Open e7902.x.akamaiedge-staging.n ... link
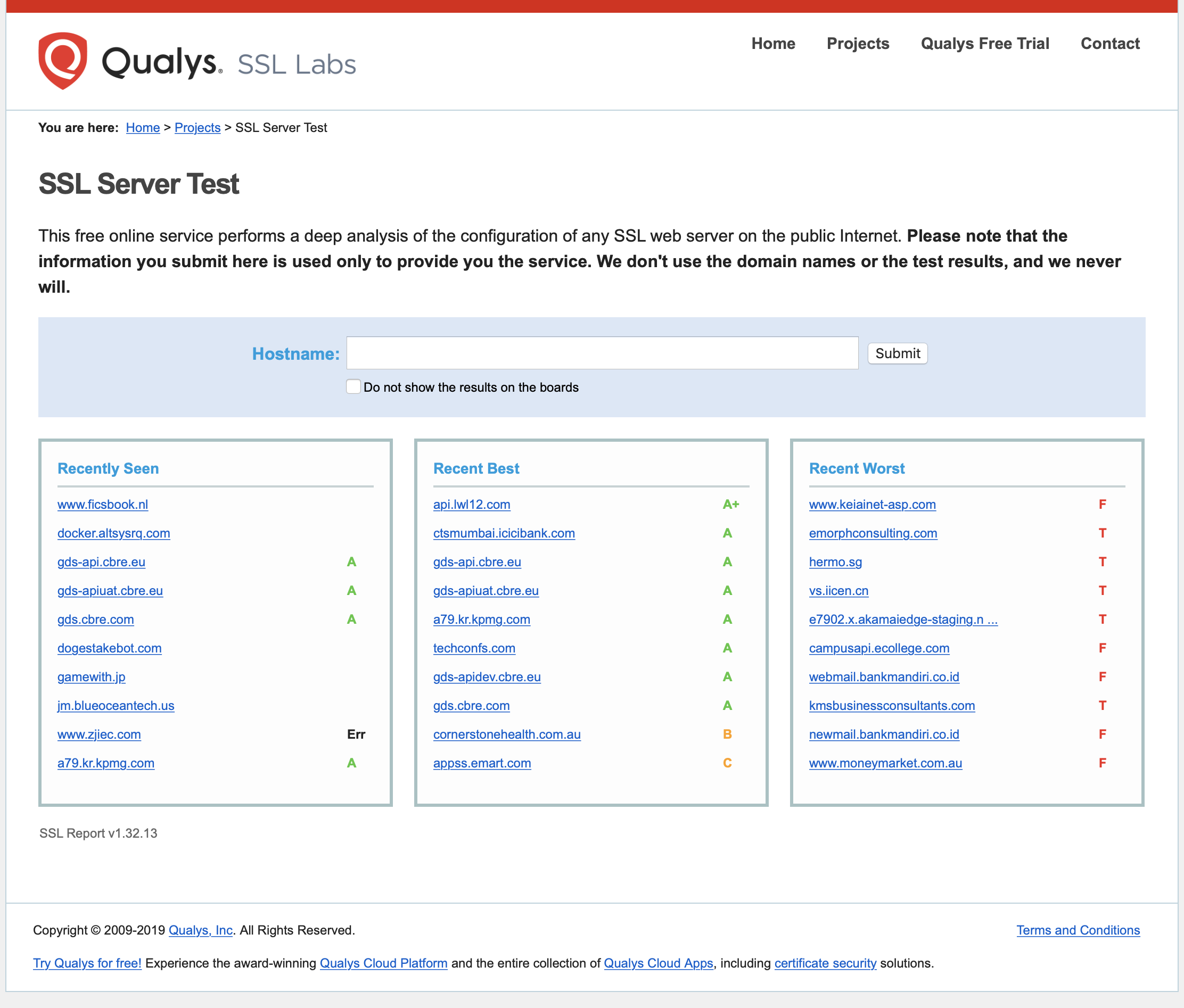Screen dimensions: 1184x1008 [903, 619]
